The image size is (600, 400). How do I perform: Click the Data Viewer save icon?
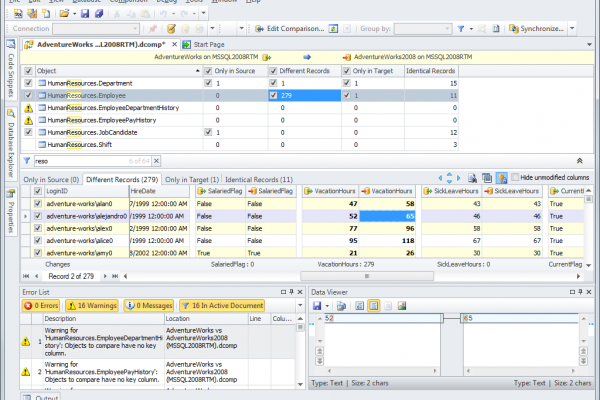[x=317, y=306]
